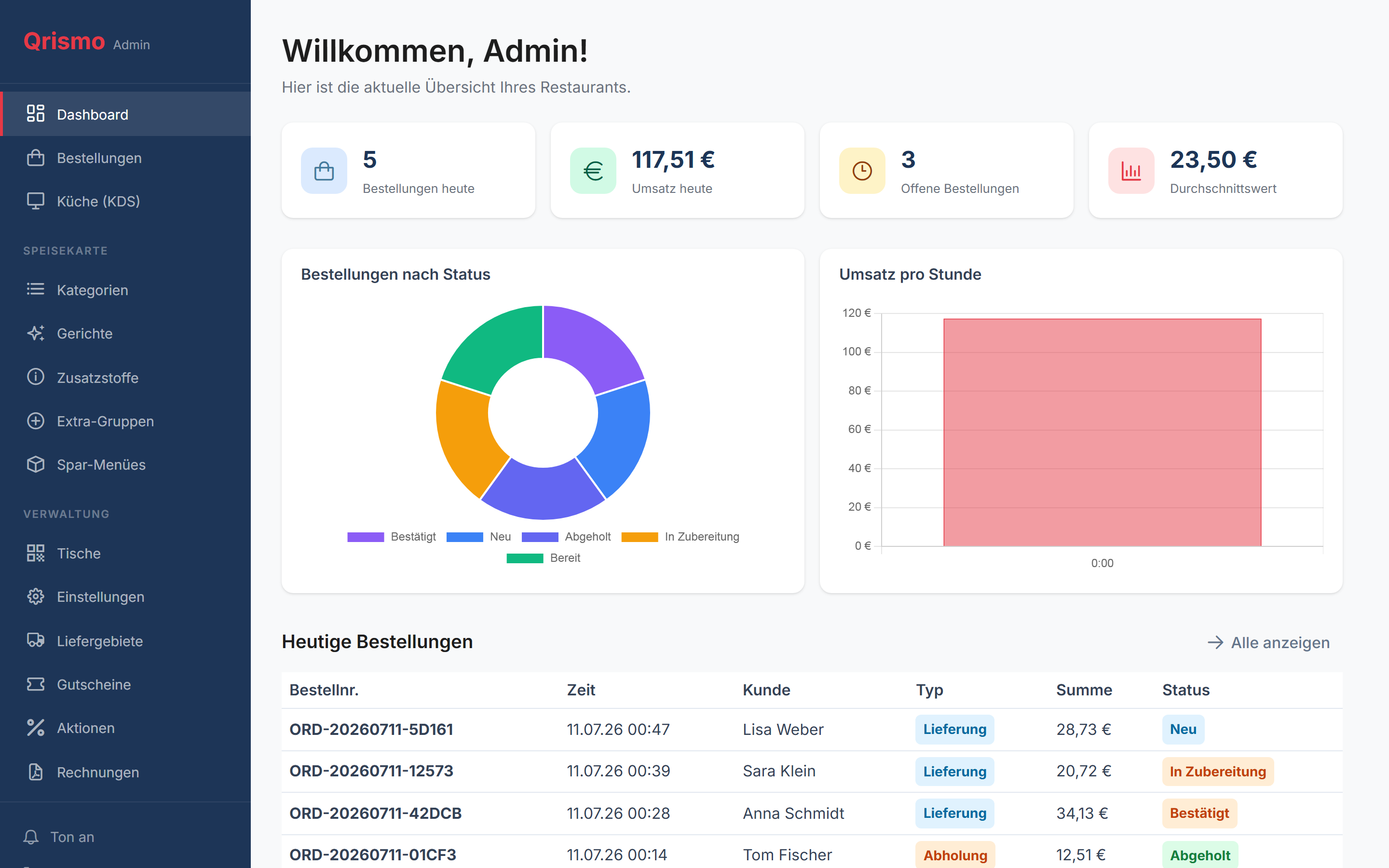This screenshot has height=868, width=1389.
Task: Click the 20,72 € sum value
Action: (1083, 771)
